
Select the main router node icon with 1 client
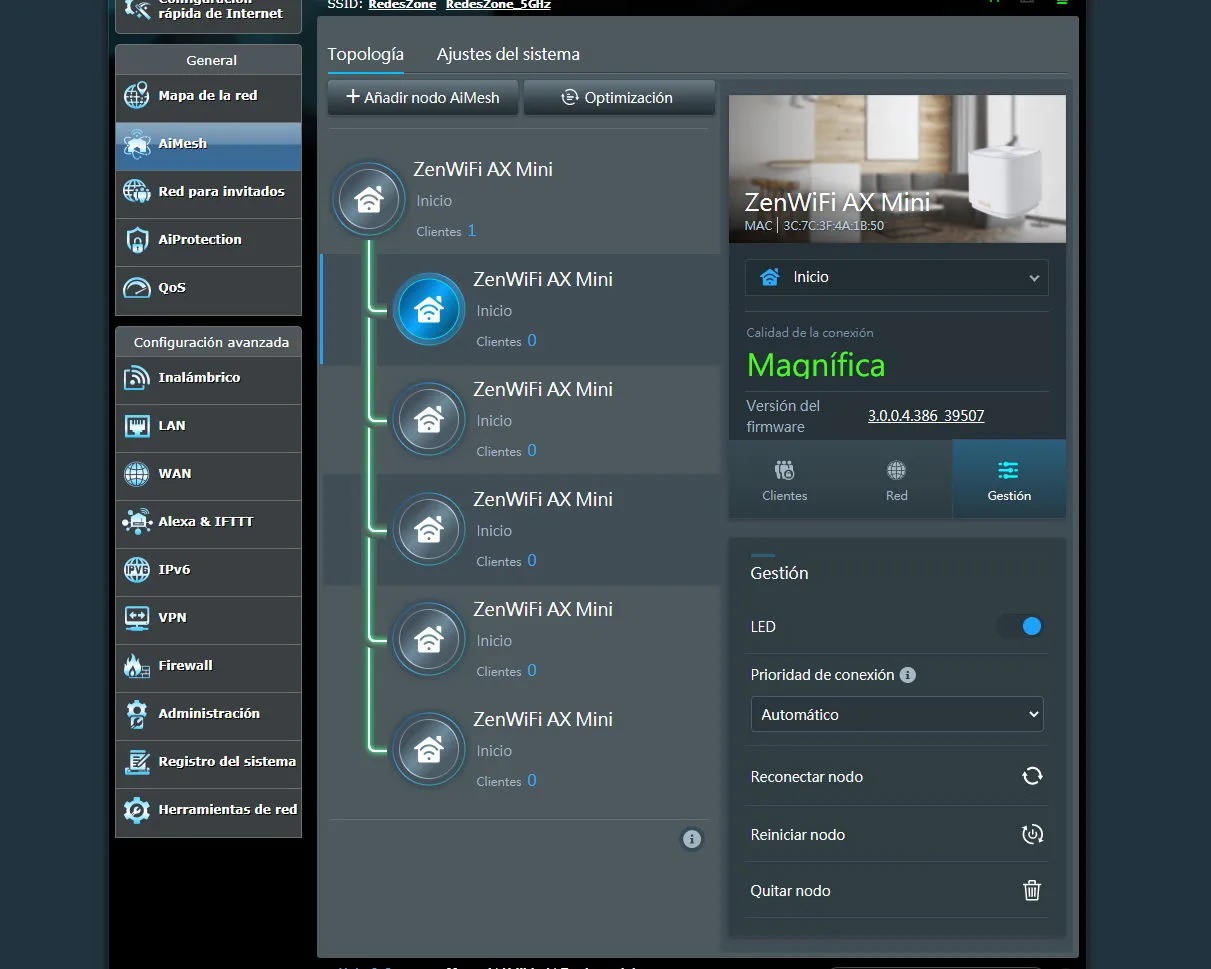[x=369, y=199]
